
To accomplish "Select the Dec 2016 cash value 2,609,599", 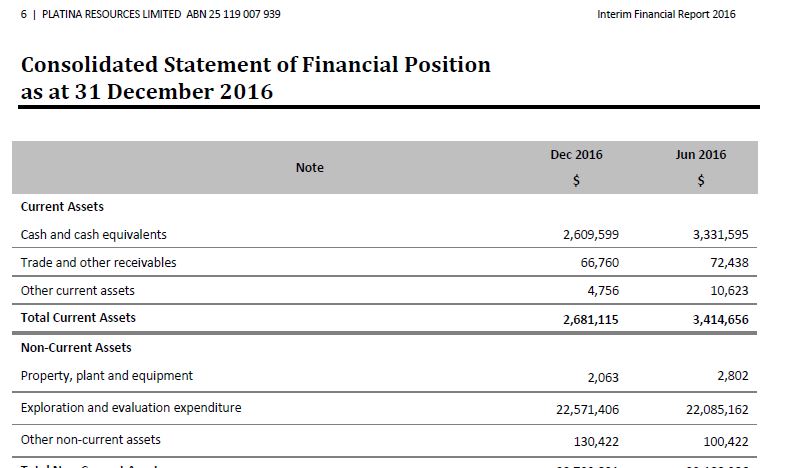I will pyautogui.click(x=591, y=235).
